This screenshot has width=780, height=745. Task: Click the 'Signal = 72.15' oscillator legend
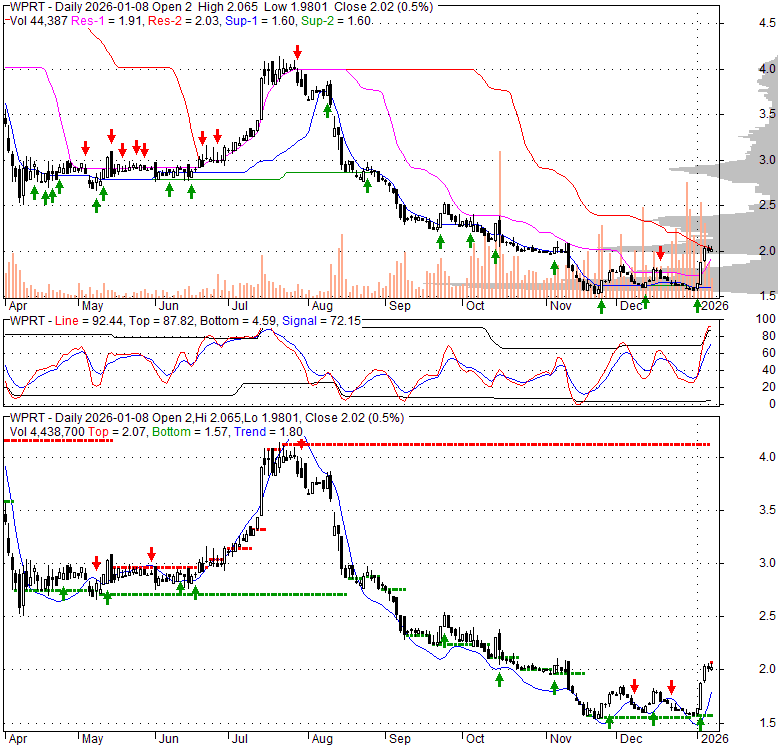(x=321, y=321)
